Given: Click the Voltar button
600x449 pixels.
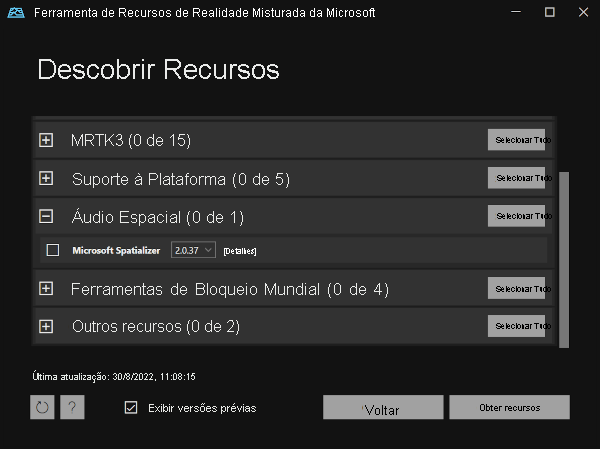Looking at the screenshot, I should coord(382,408).
